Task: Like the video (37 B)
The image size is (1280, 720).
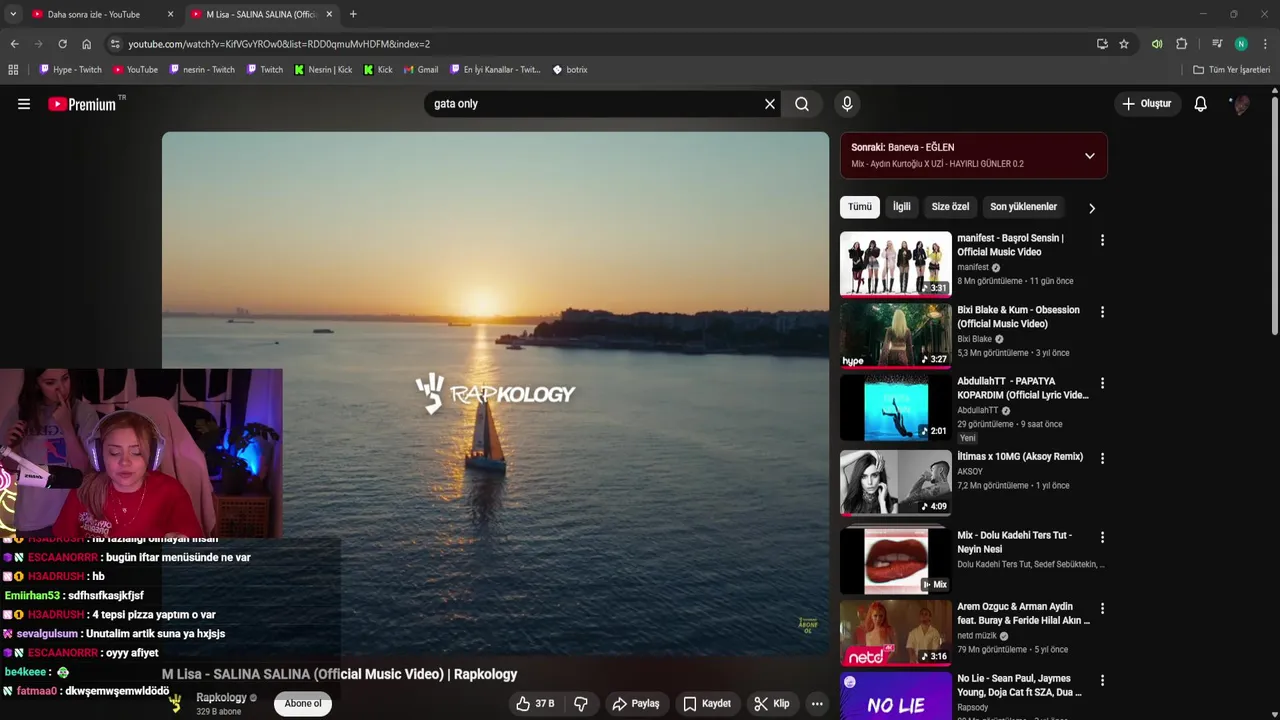Action: coord(536,704)
